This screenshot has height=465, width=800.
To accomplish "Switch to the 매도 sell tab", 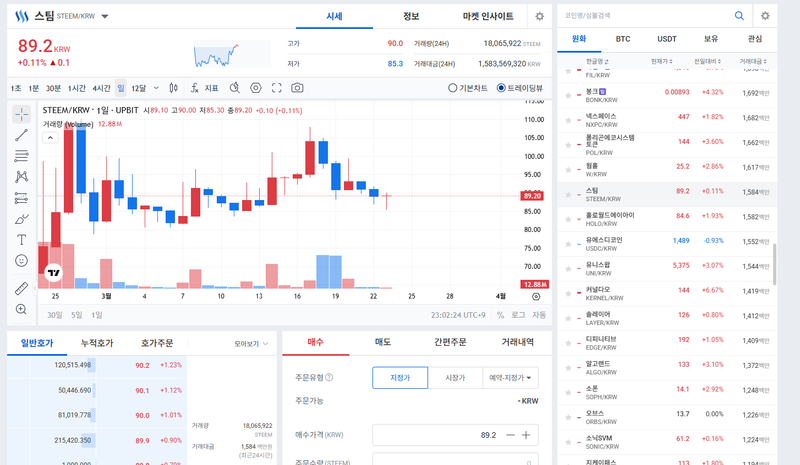I will point(382,342).
